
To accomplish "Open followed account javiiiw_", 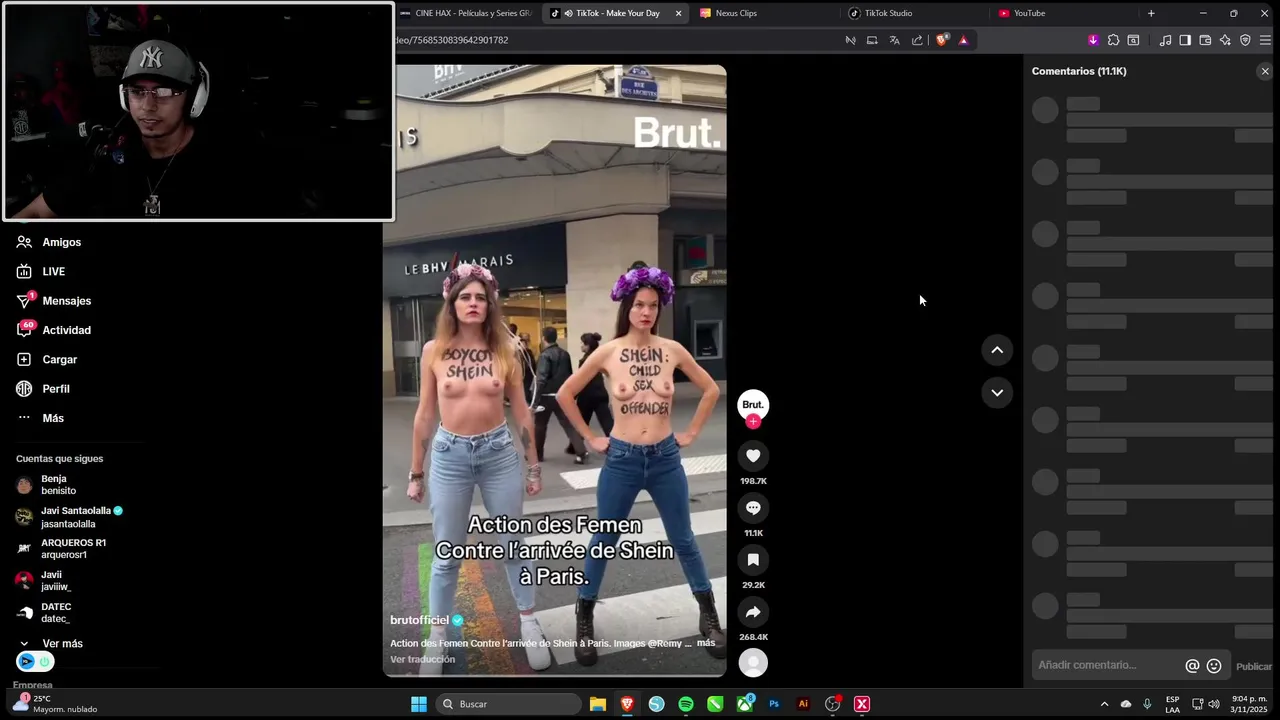I will [44, 581].
